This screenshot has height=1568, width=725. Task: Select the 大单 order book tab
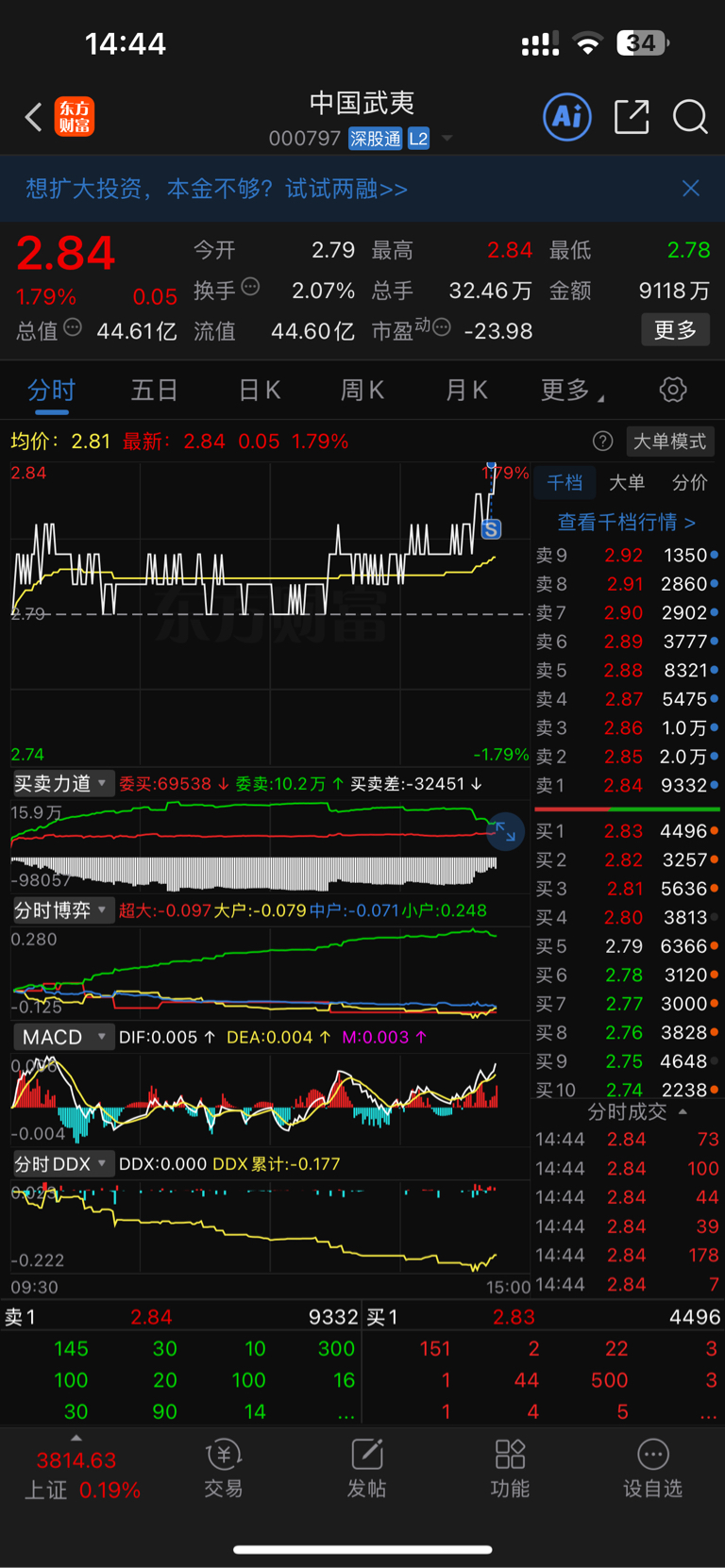[627, 482]
